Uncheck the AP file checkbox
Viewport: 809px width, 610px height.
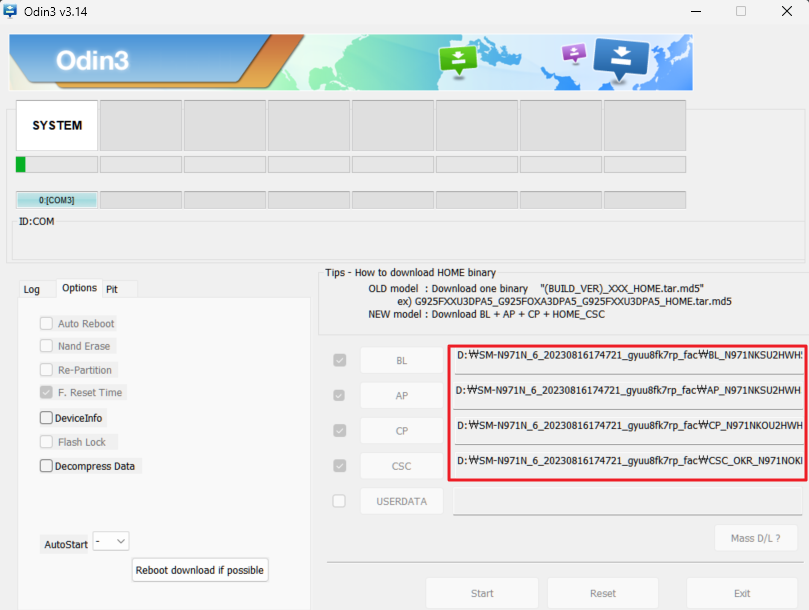(339, 395)
